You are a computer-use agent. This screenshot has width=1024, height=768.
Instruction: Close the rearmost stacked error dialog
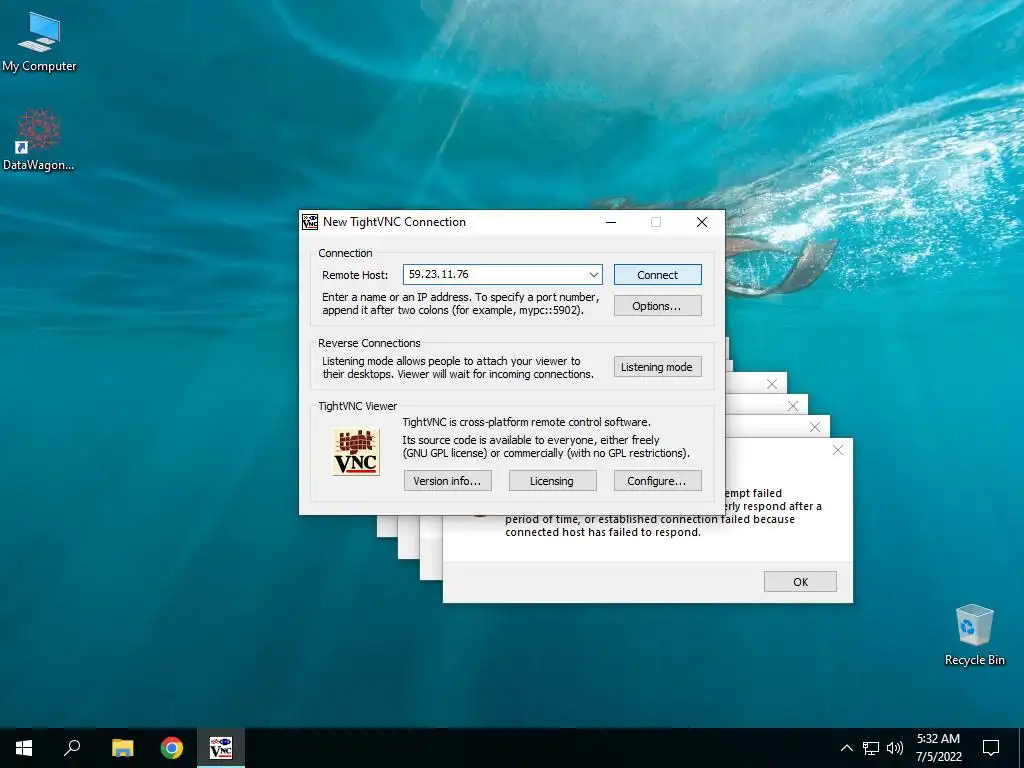click(772, 384)
